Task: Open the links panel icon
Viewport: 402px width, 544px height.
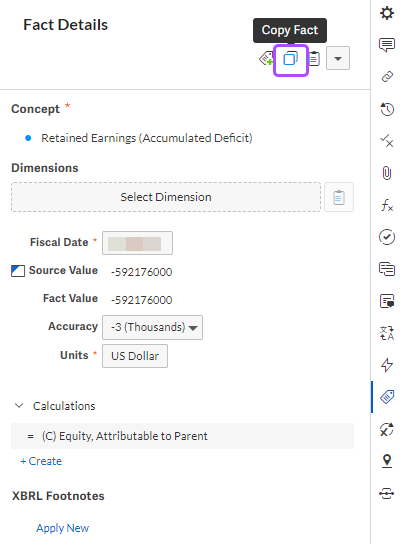Action: 387,76
